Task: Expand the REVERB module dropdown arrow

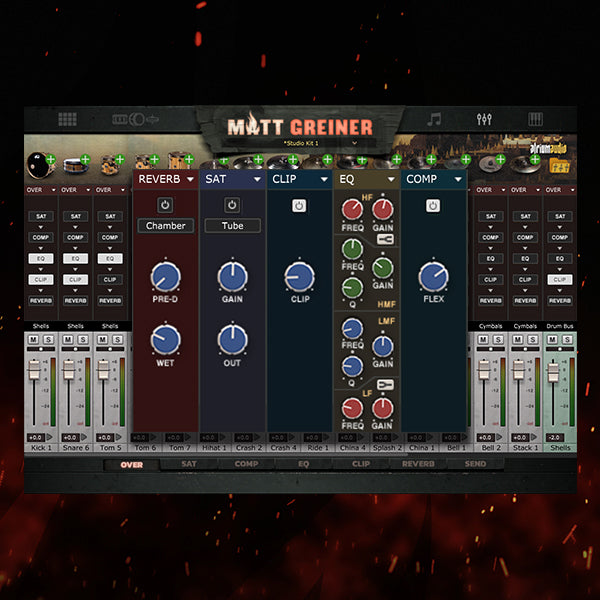Action: pyautogui.click(x=187, y=180)
